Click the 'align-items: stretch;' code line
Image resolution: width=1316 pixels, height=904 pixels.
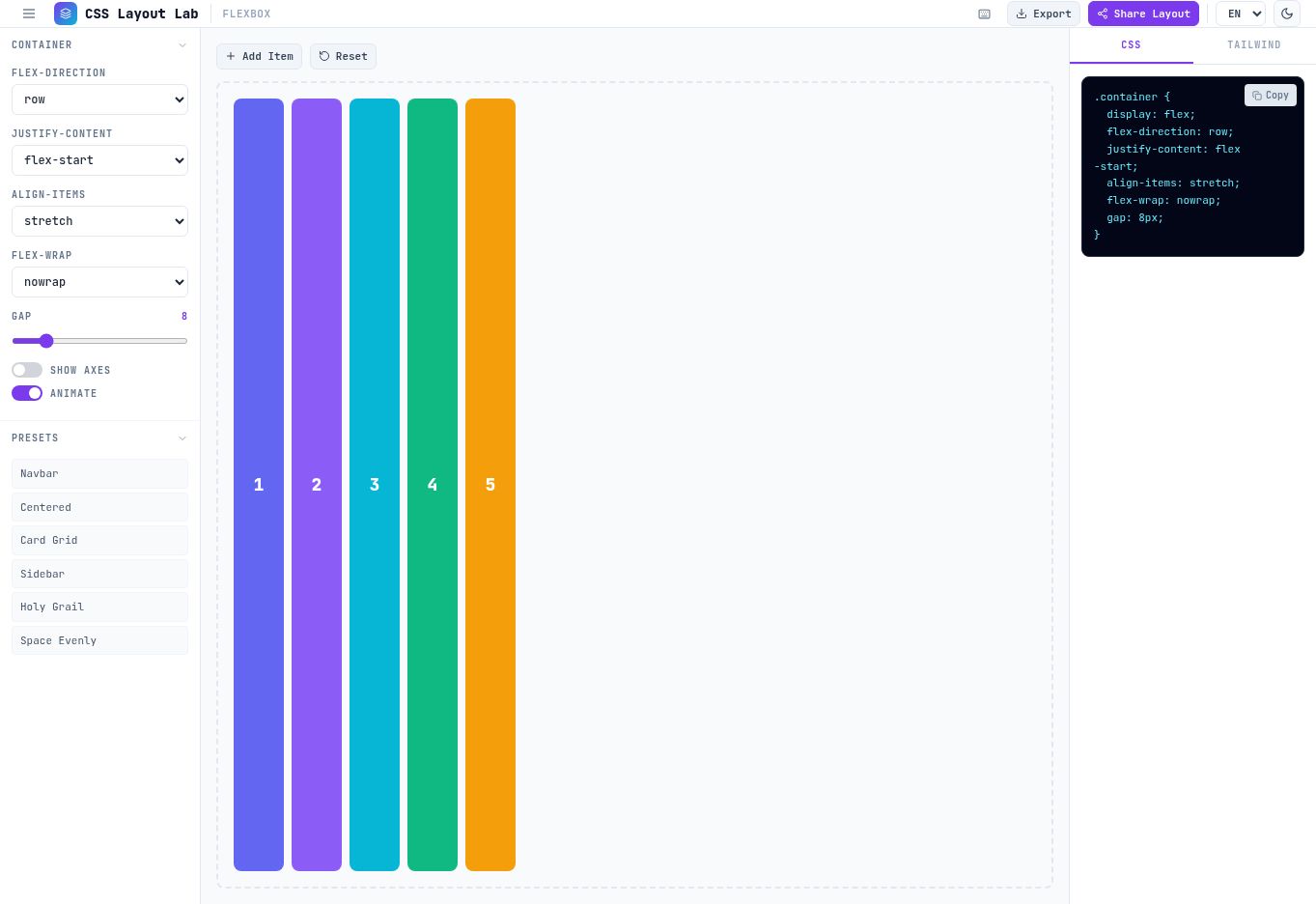pos(1173,183)
